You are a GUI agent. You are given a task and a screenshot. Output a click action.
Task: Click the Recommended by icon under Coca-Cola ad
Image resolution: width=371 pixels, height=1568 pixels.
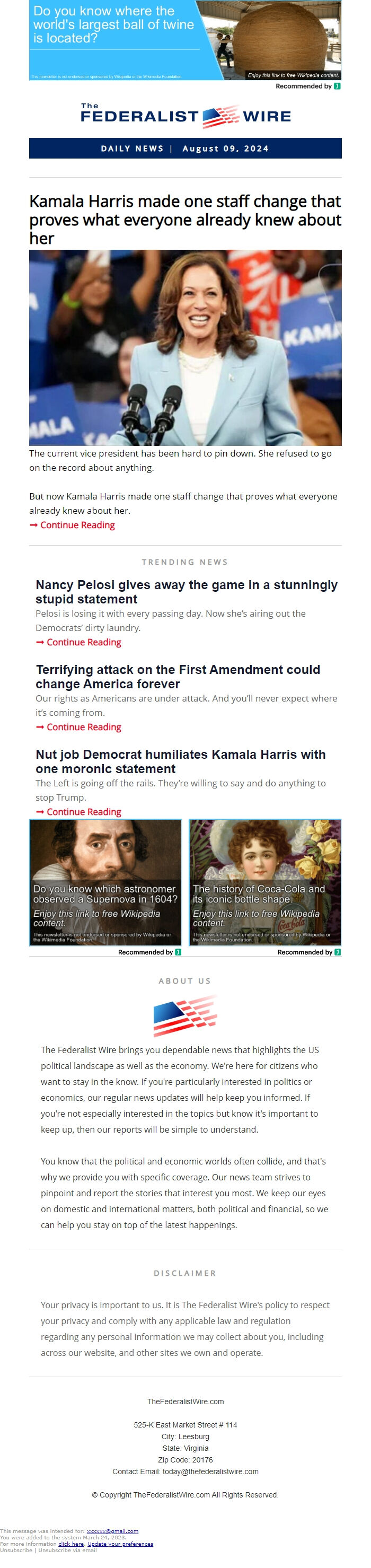tap(338, 952)
